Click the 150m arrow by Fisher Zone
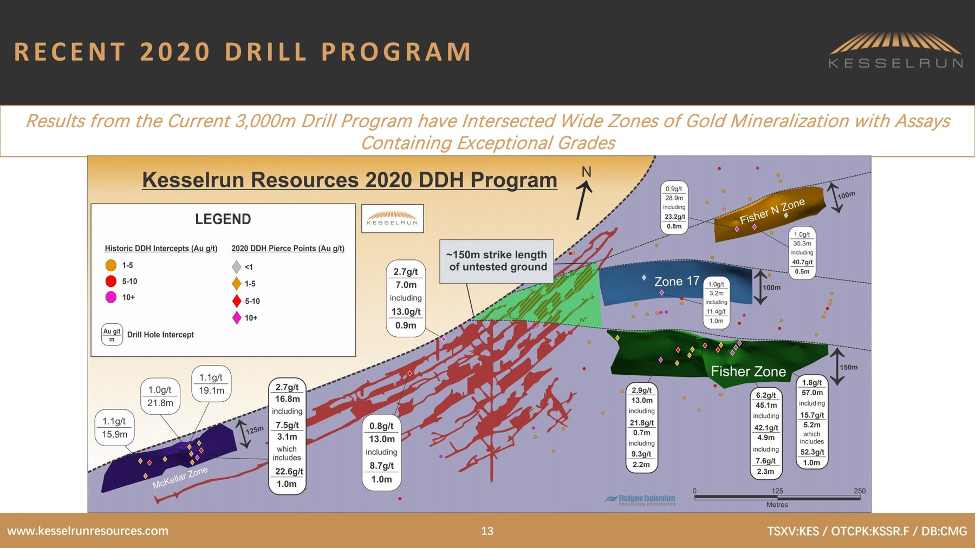 pyautogui.click(x=836, y=366)
